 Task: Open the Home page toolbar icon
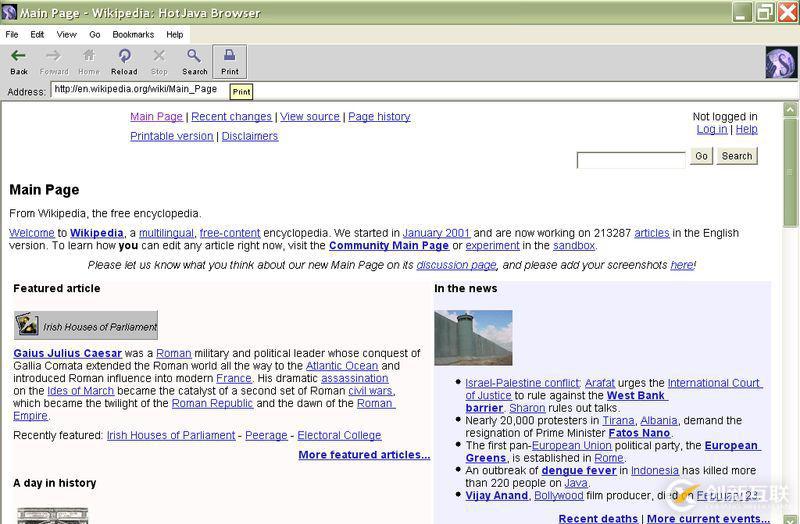[89, 62]
